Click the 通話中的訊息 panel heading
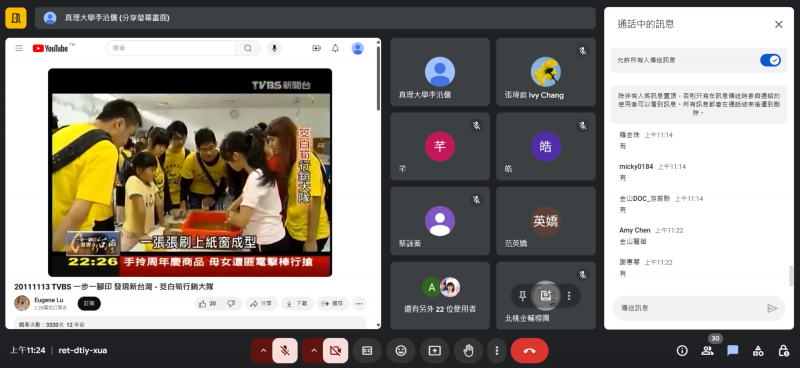Viewport: 800px width, 368px height. click(646, 24)
